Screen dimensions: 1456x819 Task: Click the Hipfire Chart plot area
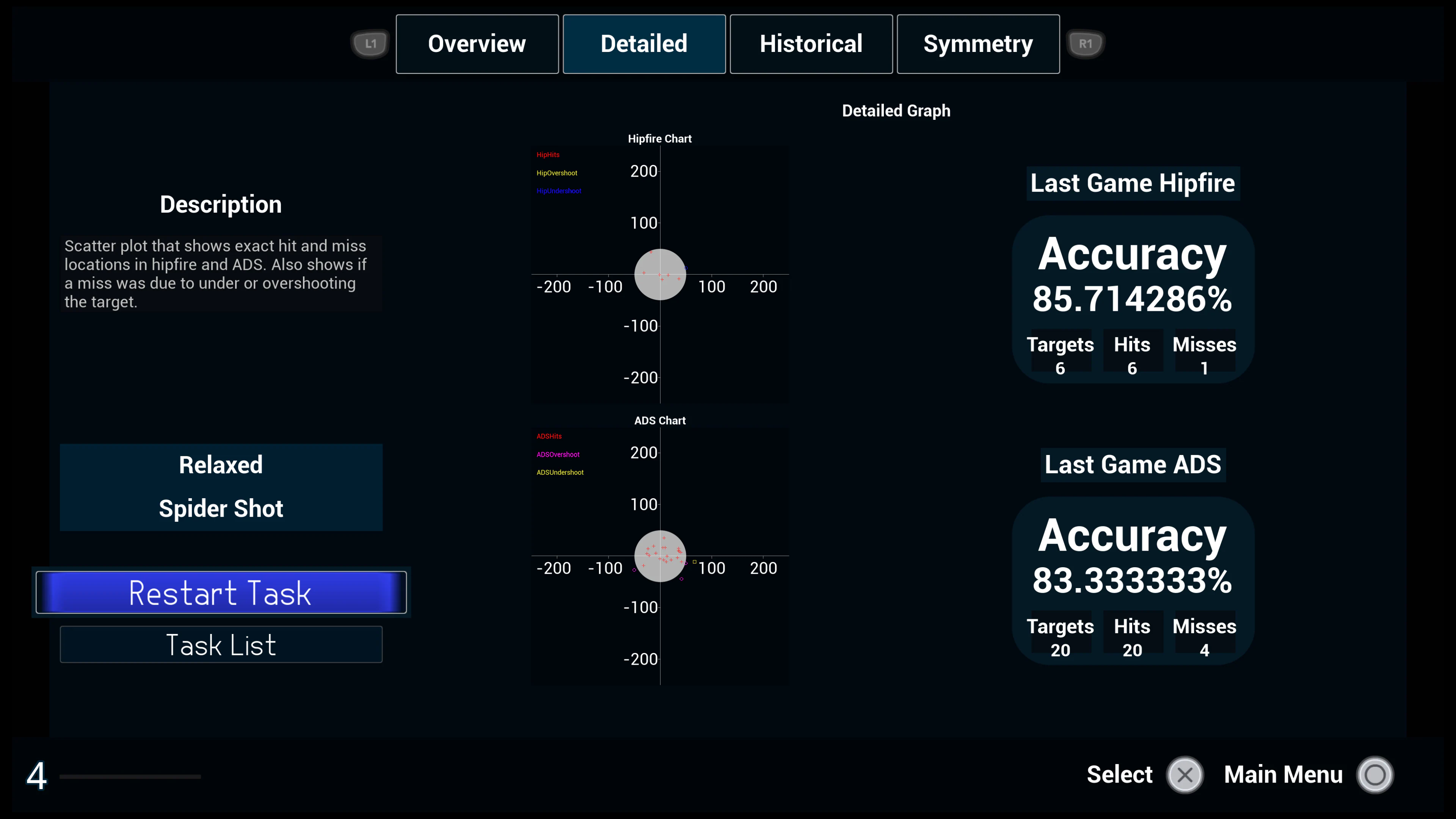660,274
